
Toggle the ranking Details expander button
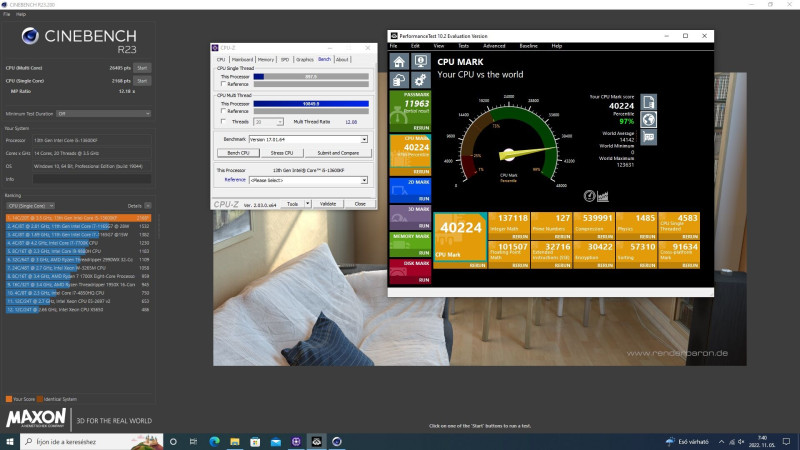147,206
